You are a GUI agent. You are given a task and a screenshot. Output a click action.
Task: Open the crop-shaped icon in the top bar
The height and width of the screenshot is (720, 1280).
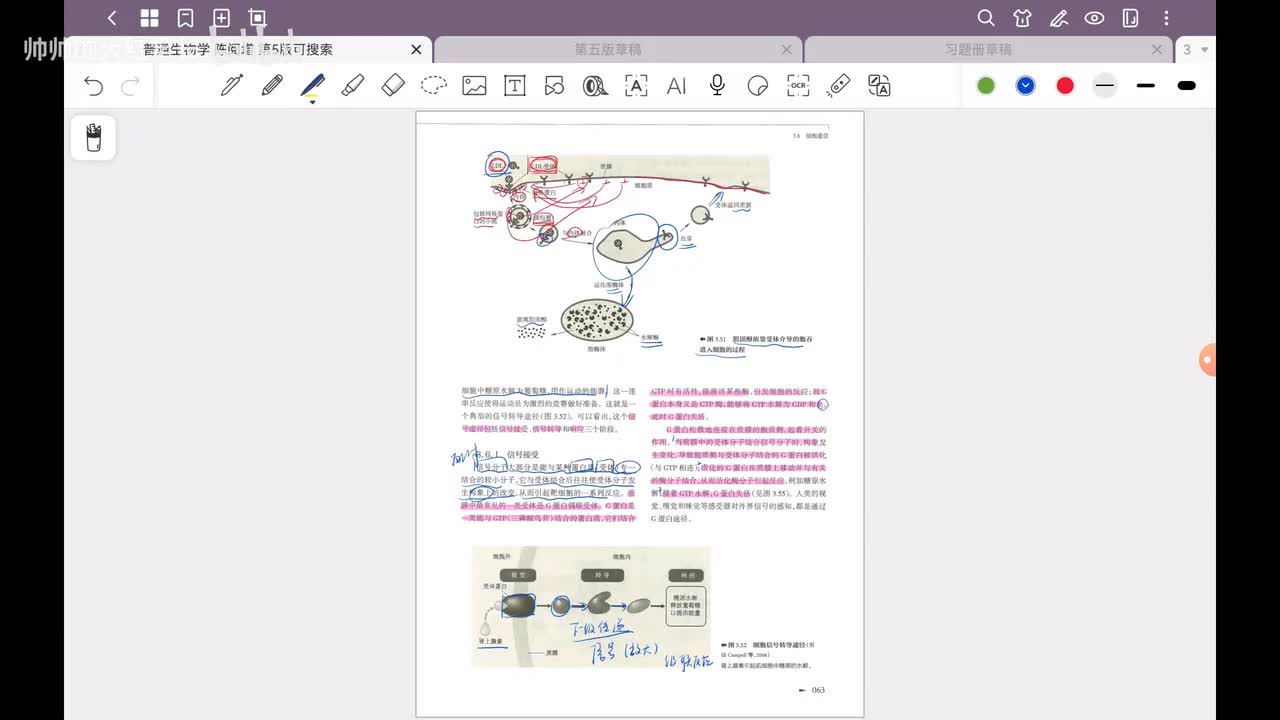click(258, 18)
